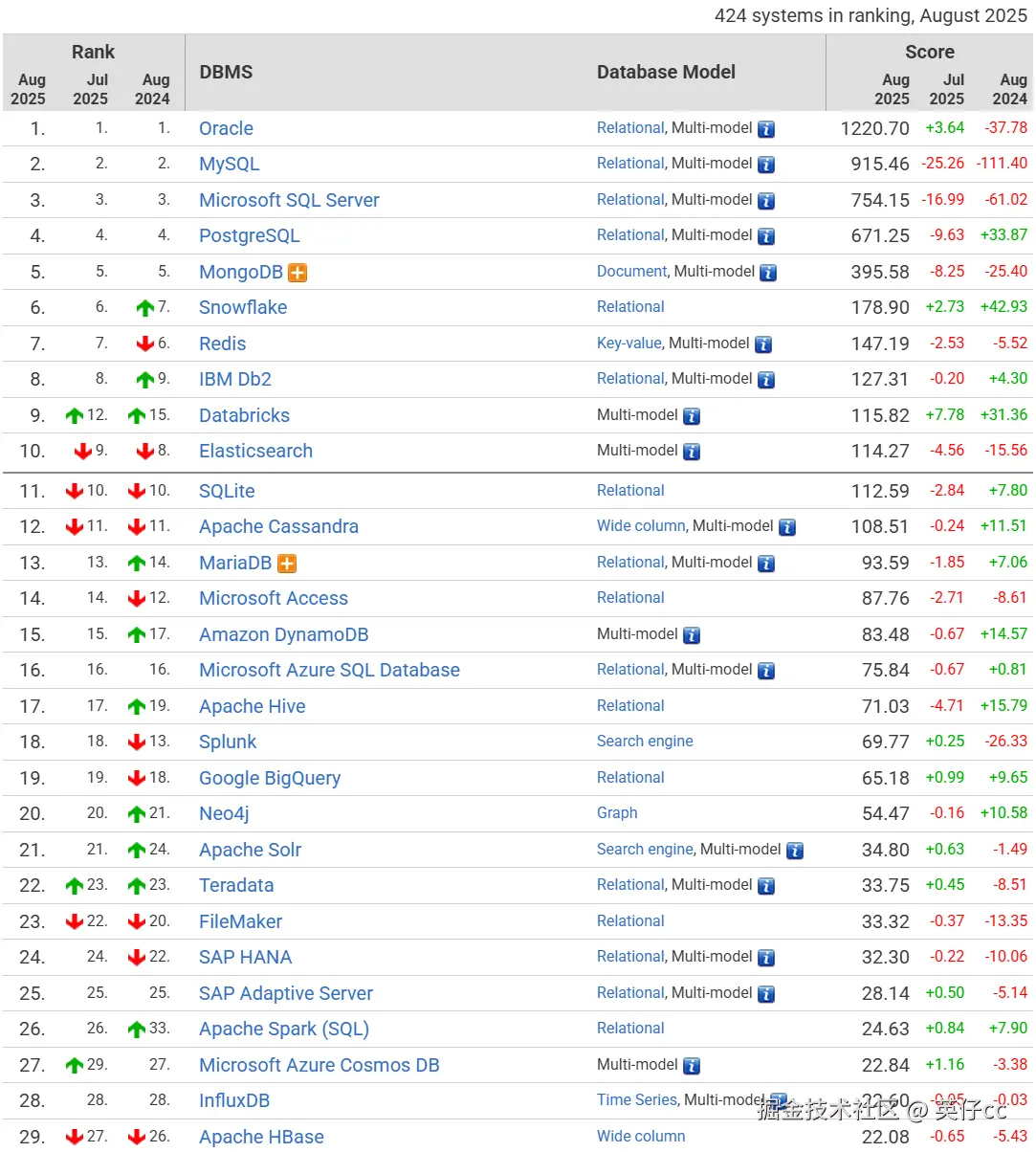The height and width of the screenshot is (1152, 1036).
Task: Open the MariaDB link
Action: tap(235, 563)
